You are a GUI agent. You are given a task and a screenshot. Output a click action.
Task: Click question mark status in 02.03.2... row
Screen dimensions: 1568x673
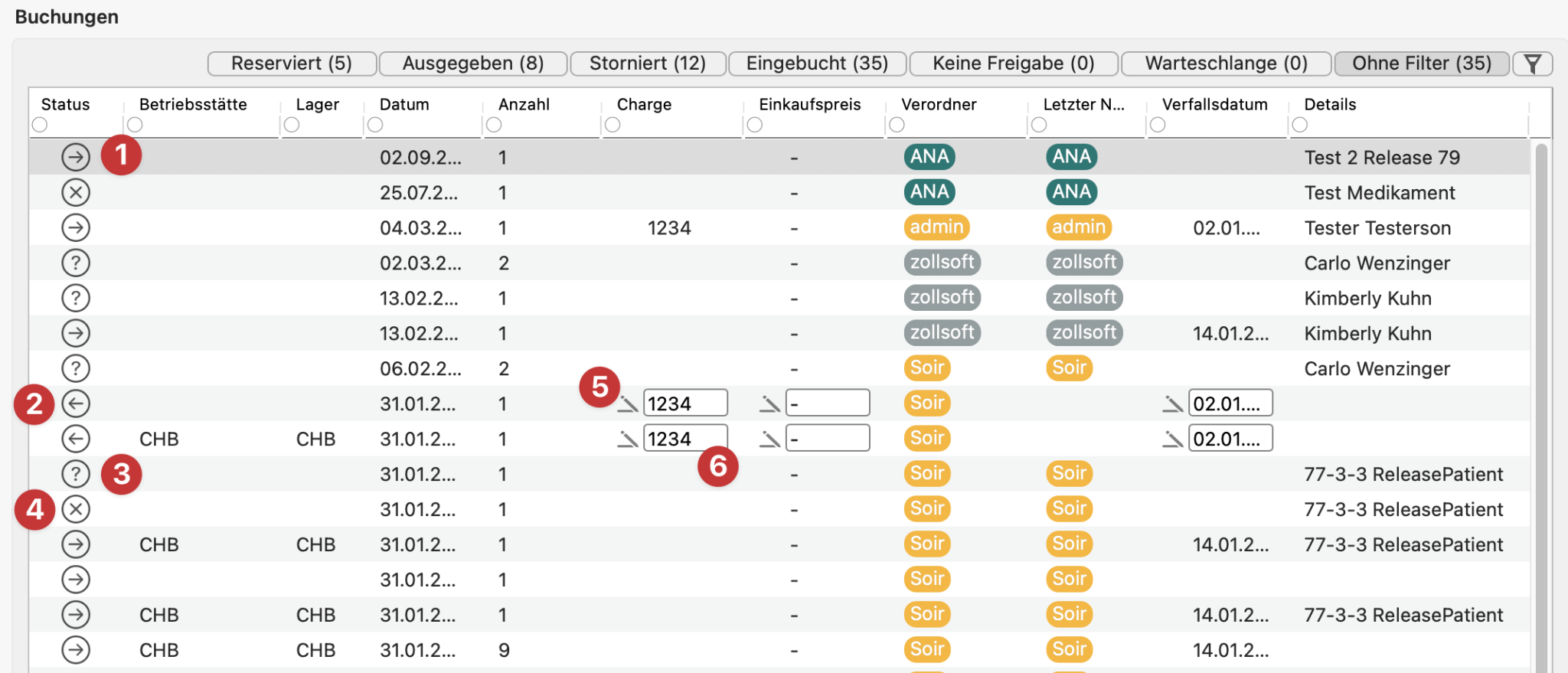76,263
